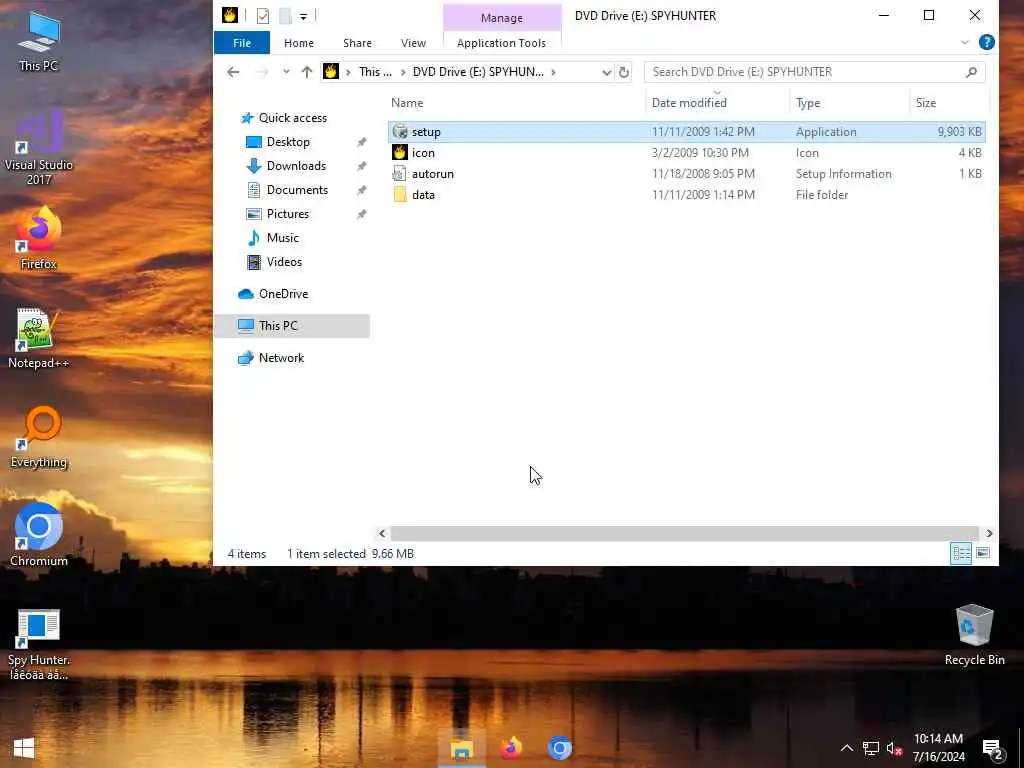Switch to details view layout
1024x768 pixels.
click(961, 554)
